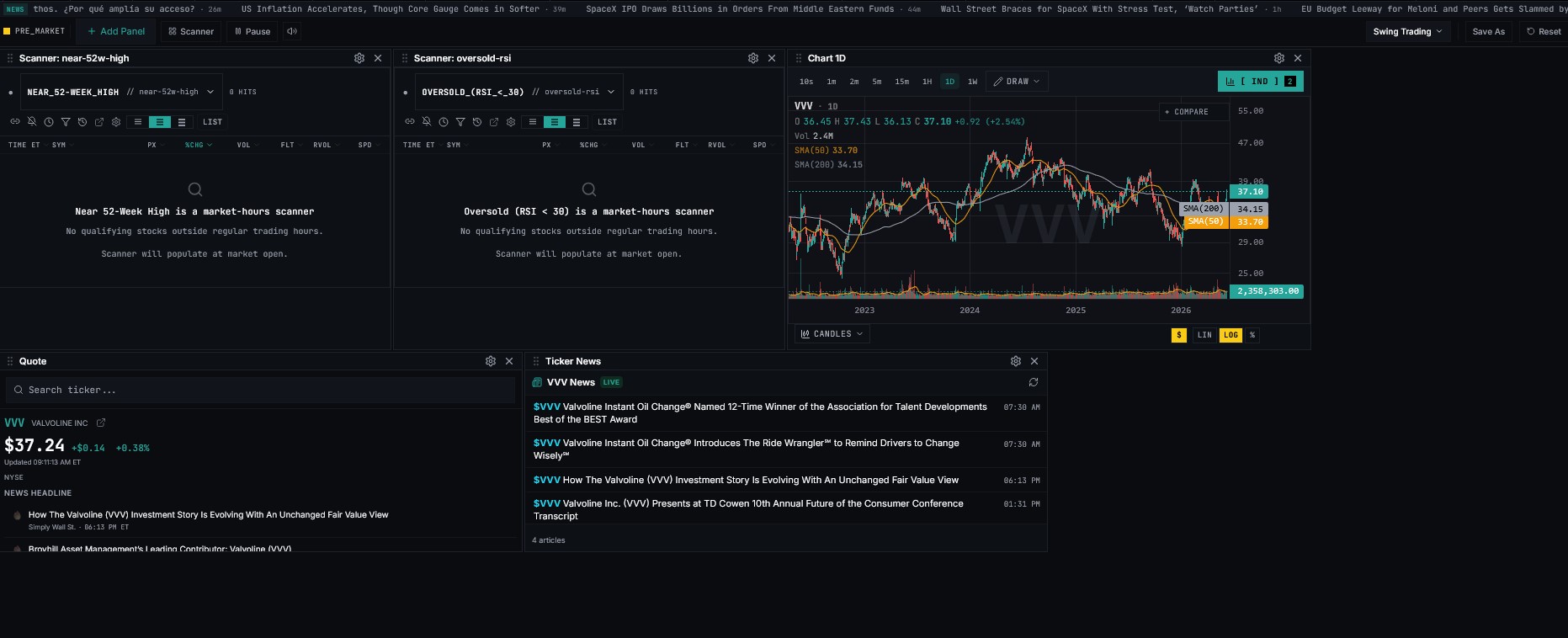This screenshot has height=638, width=1568.
Task: Switch chart scale to LIN
Action: pos(1204,335)
